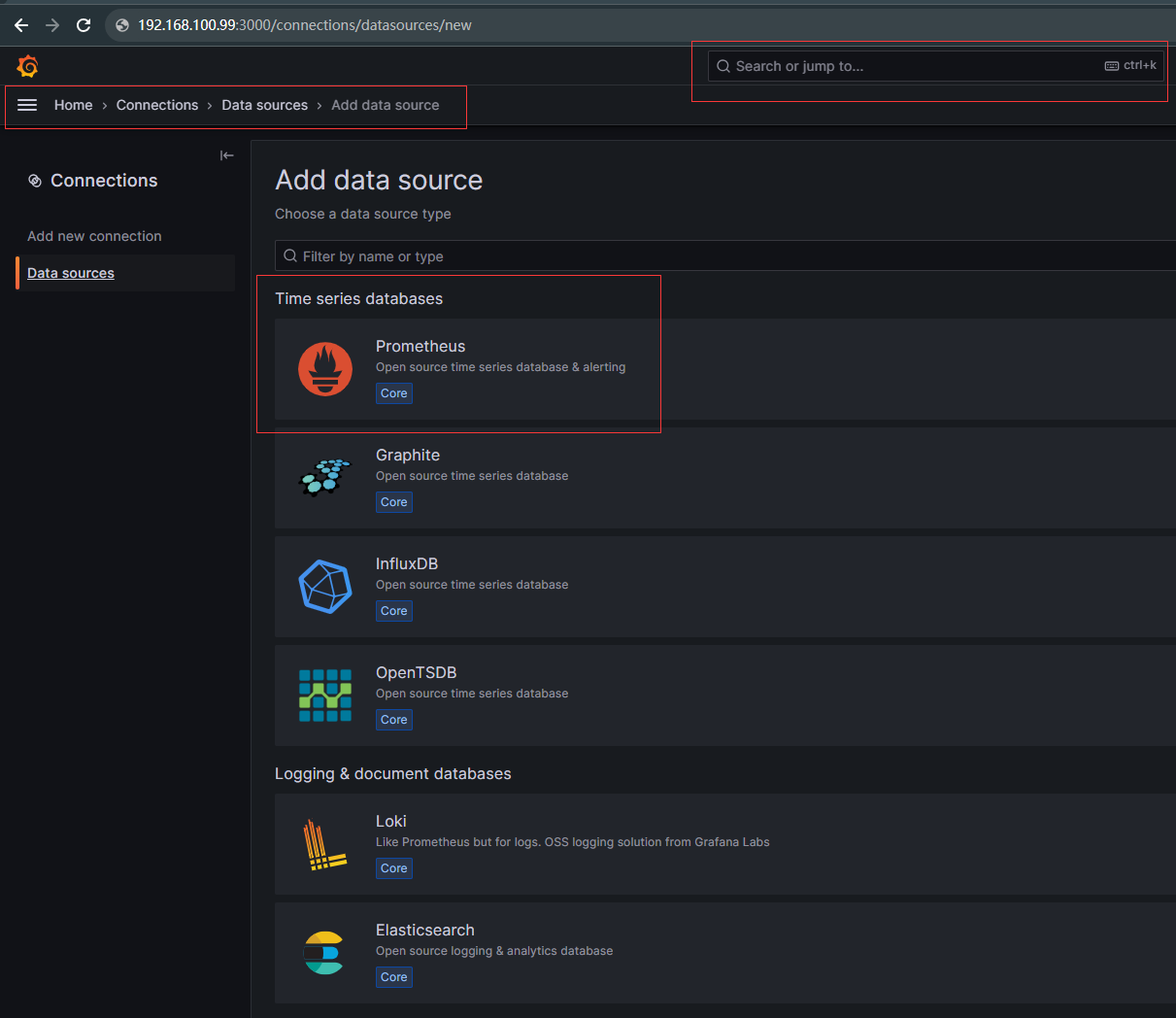Click the Search or jump to field

(x=936, y=66)
